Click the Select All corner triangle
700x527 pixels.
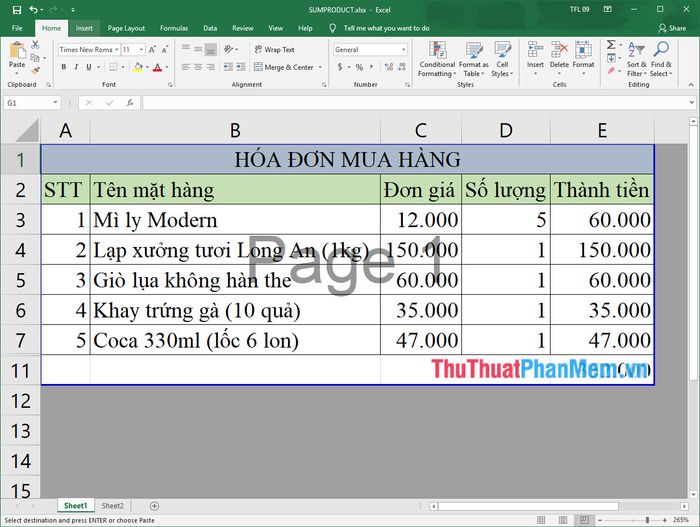click(x=28, y=131)
